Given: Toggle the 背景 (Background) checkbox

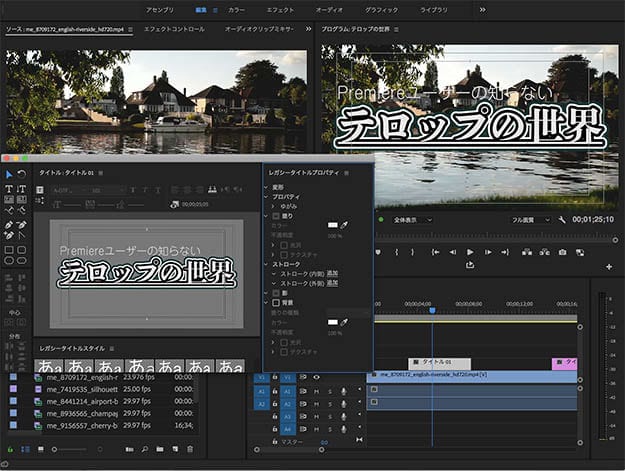Looking at the screenshot, I should coord(276,303).
